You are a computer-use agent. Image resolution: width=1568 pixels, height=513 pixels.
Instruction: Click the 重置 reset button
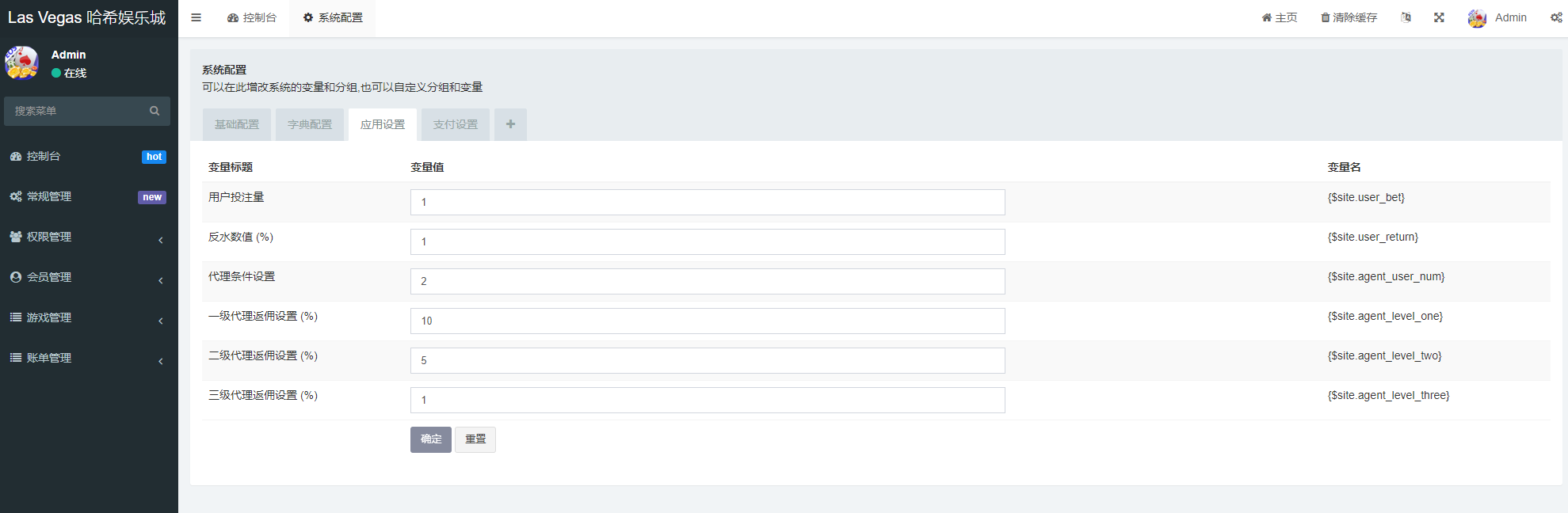[475, 439]
